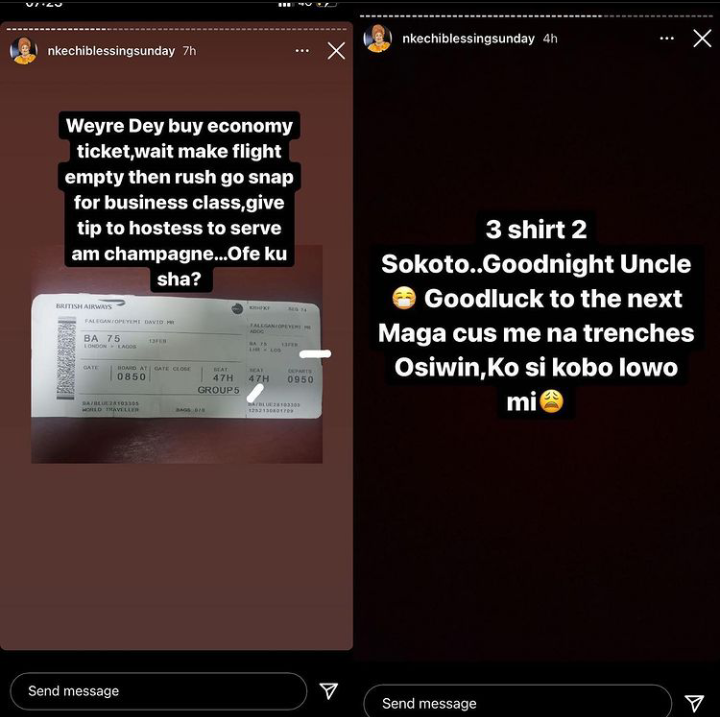Tap the British Airways boarding pass photo
The image size is (720, 717).
[x=176, y=356]
